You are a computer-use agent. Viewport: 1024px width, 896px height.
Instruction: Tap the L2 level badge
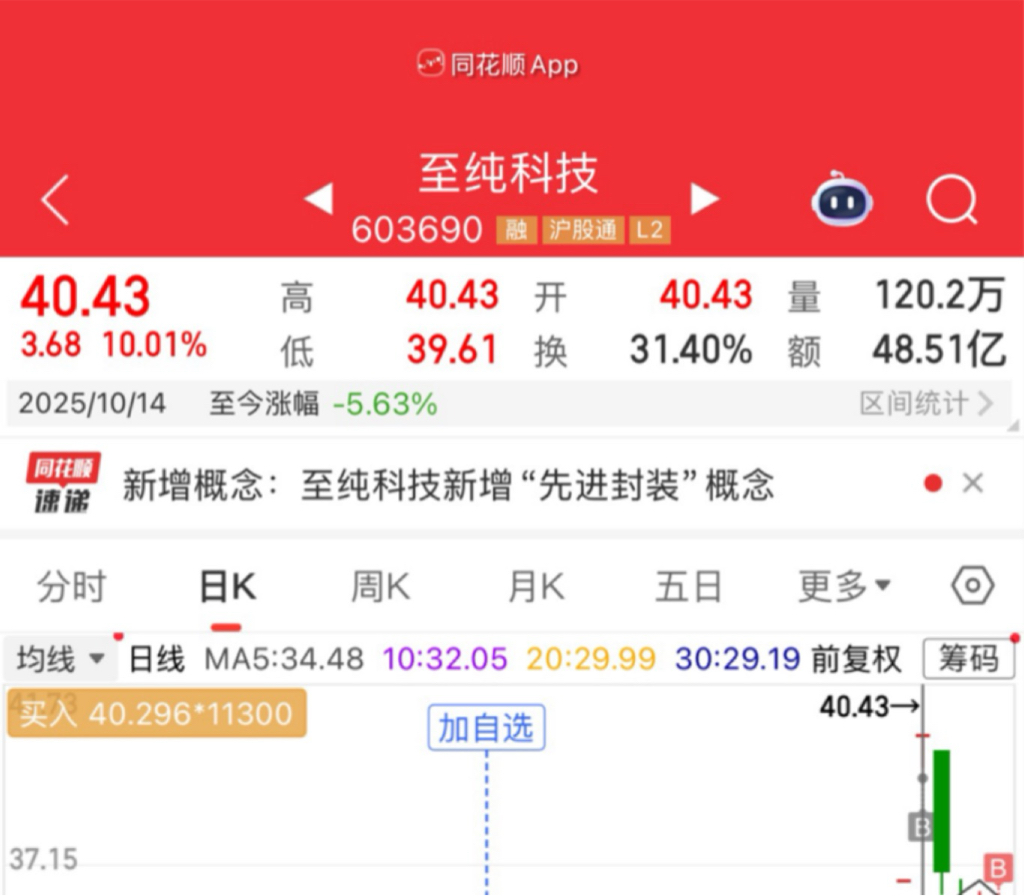(650, 230)
